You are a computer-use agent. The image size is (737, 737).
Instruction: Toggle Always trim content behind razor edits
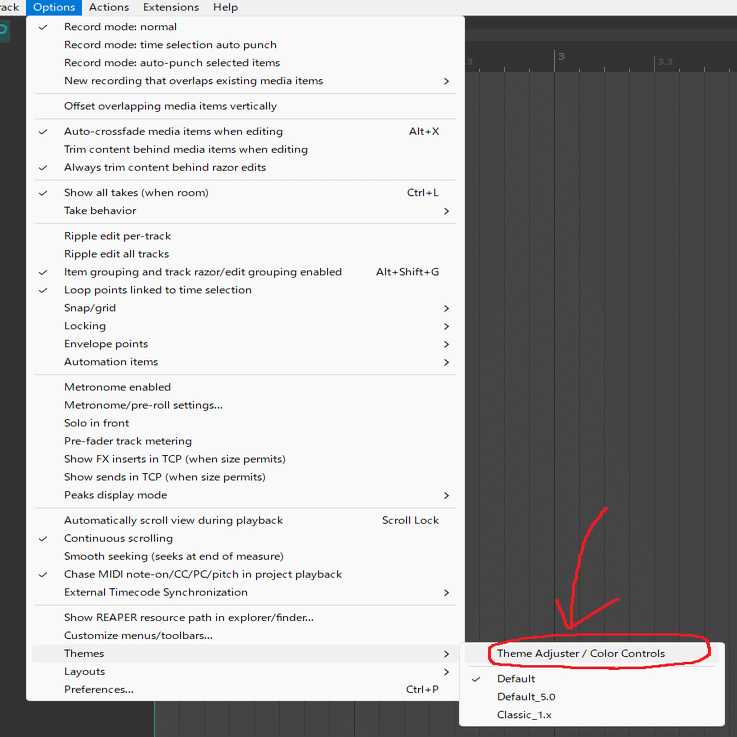[245, 167]
